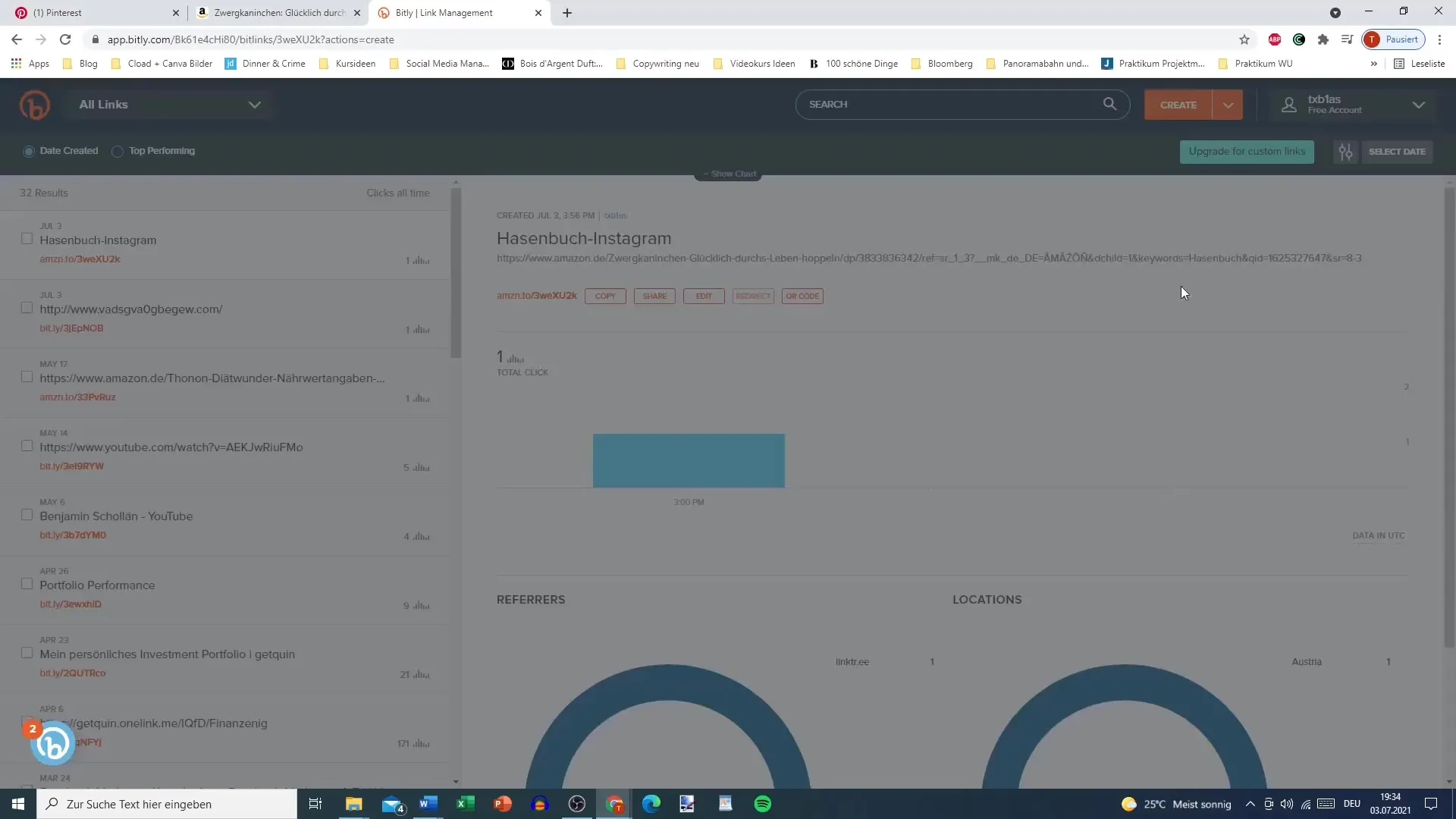Open the filter sliders icon

point(1346,152)
